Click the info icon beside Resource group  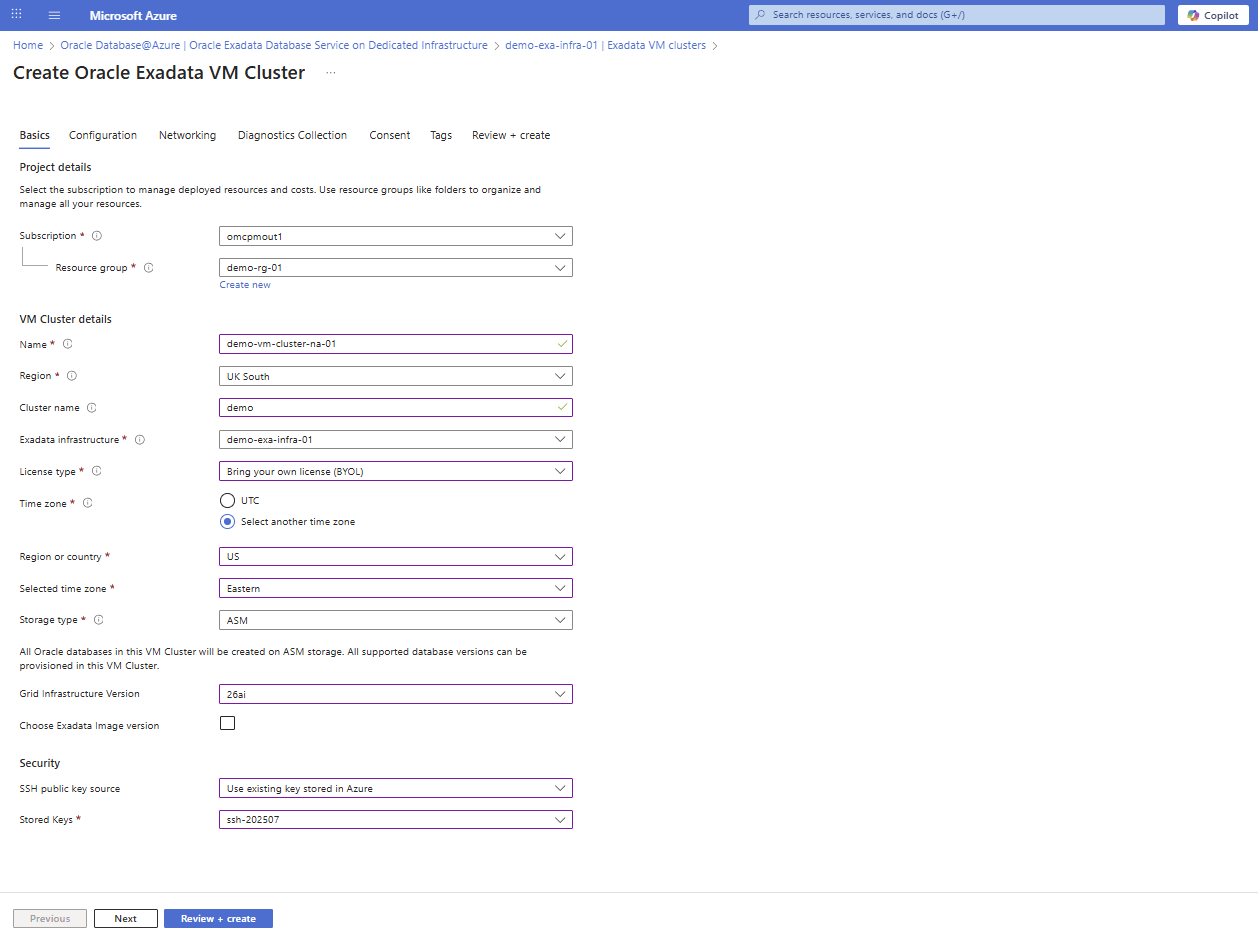pyautogui.click(x=148, y=267)
